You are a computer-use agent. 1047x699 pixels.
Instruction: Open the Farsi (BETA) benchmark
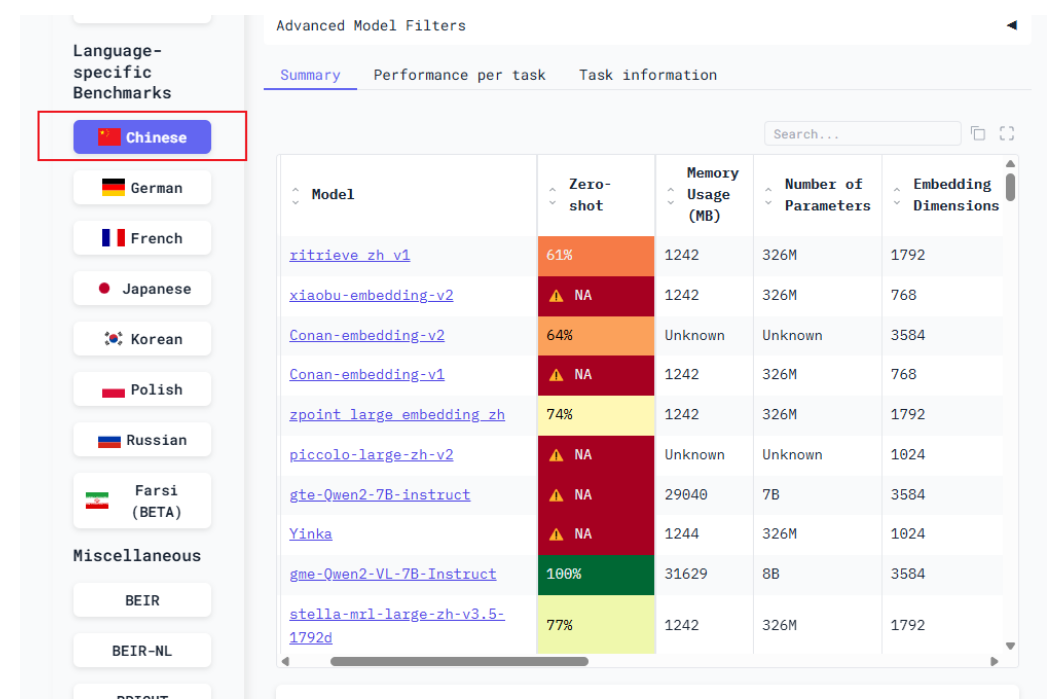(x=142, y=501)
